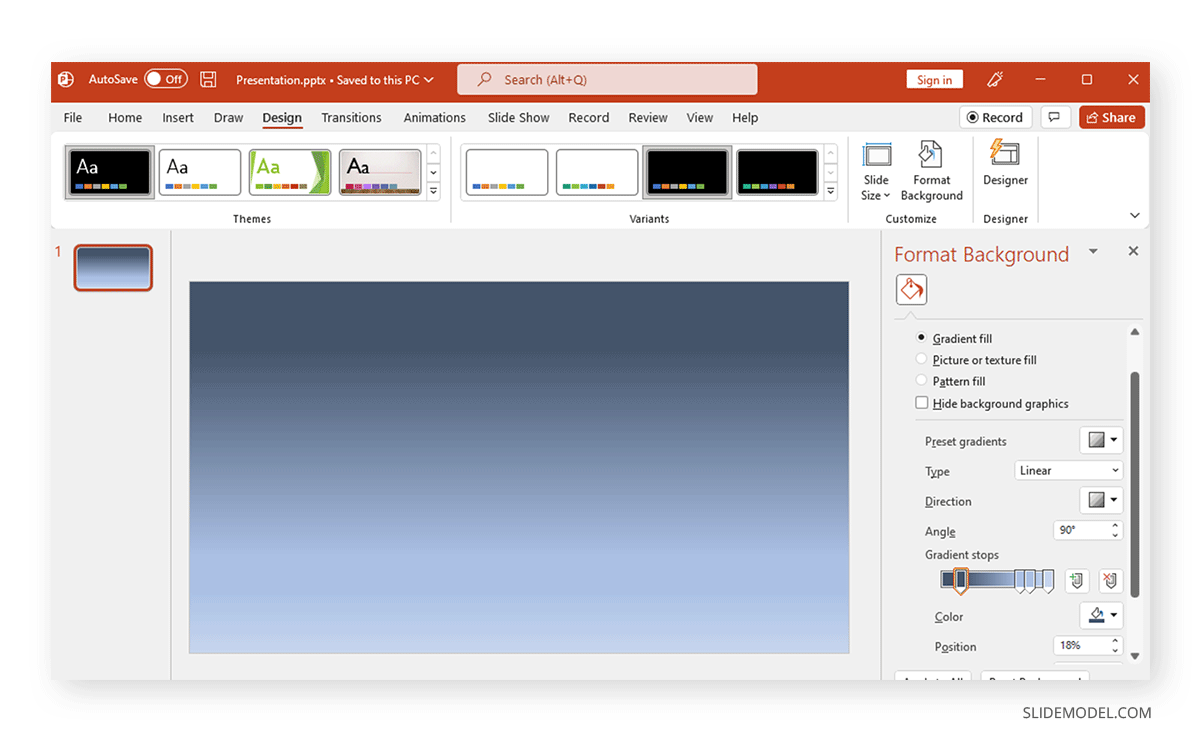The width and height of the screenshot is (1200, 743).
Task: Click the Fill bucket icon in Format Background
Action: [x=911, y=289]
